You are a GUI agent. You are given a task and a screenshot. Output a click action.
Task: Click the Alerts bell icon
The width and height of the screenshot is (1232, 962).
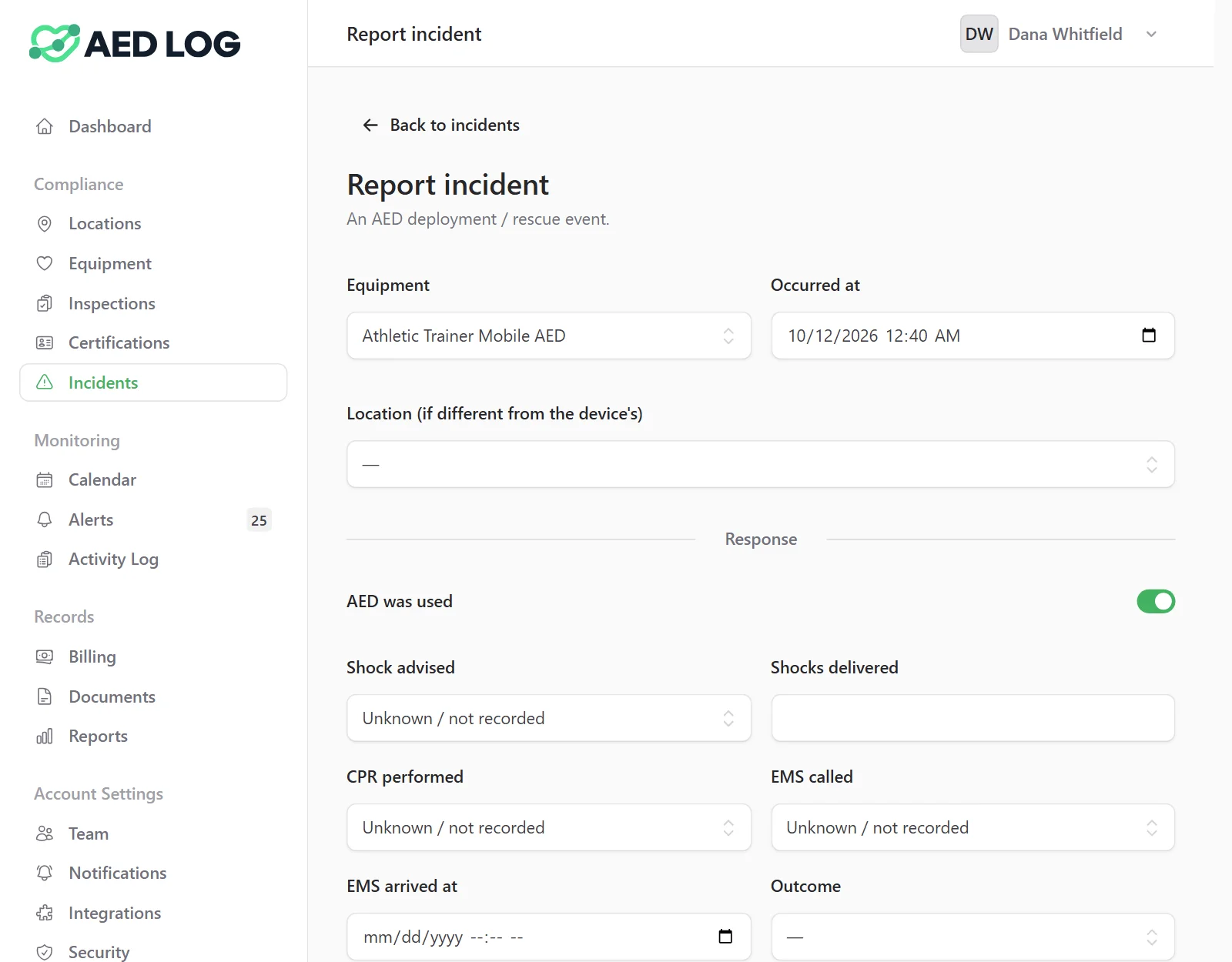(45, 519)
